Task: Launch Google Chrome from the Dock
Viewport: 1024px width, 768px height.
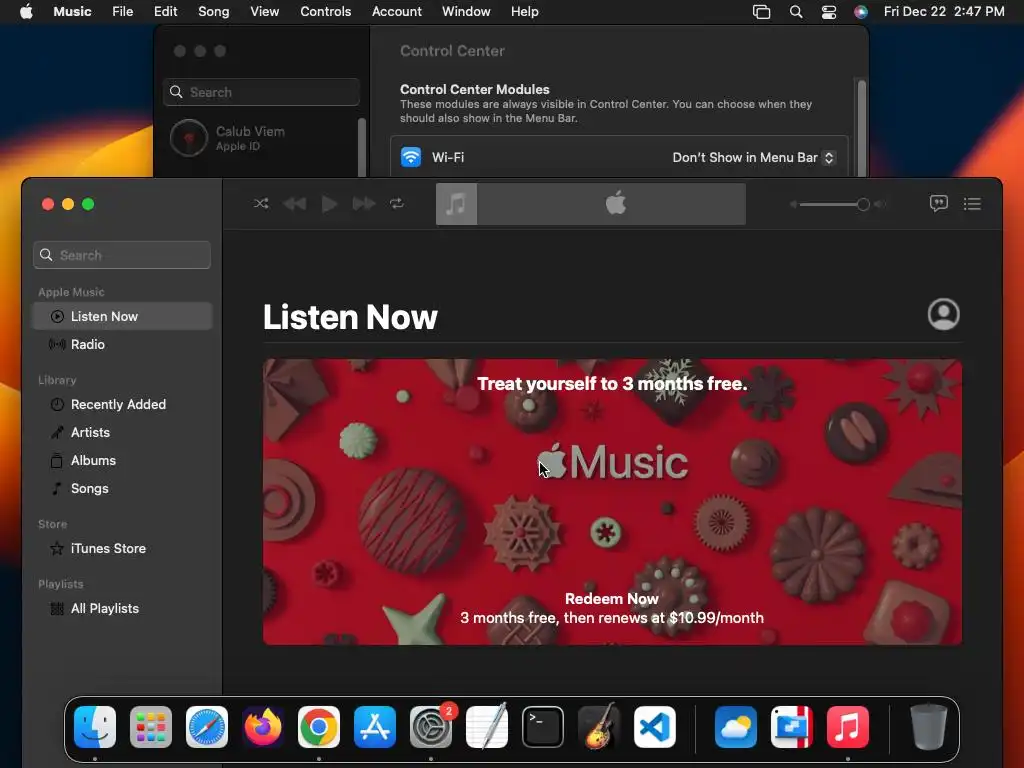Action: tap(319, 727)
